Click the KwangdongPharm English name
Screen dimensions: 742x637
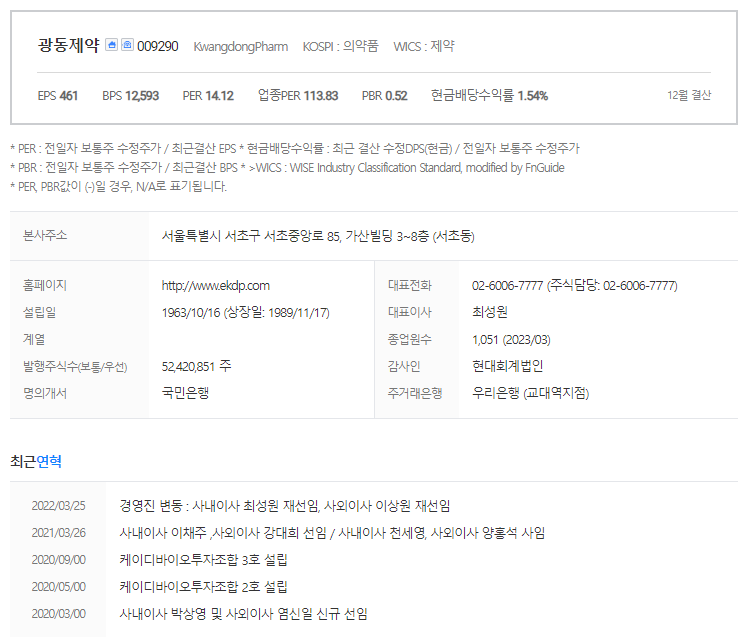pyautogui.click(x=240, y=46)
